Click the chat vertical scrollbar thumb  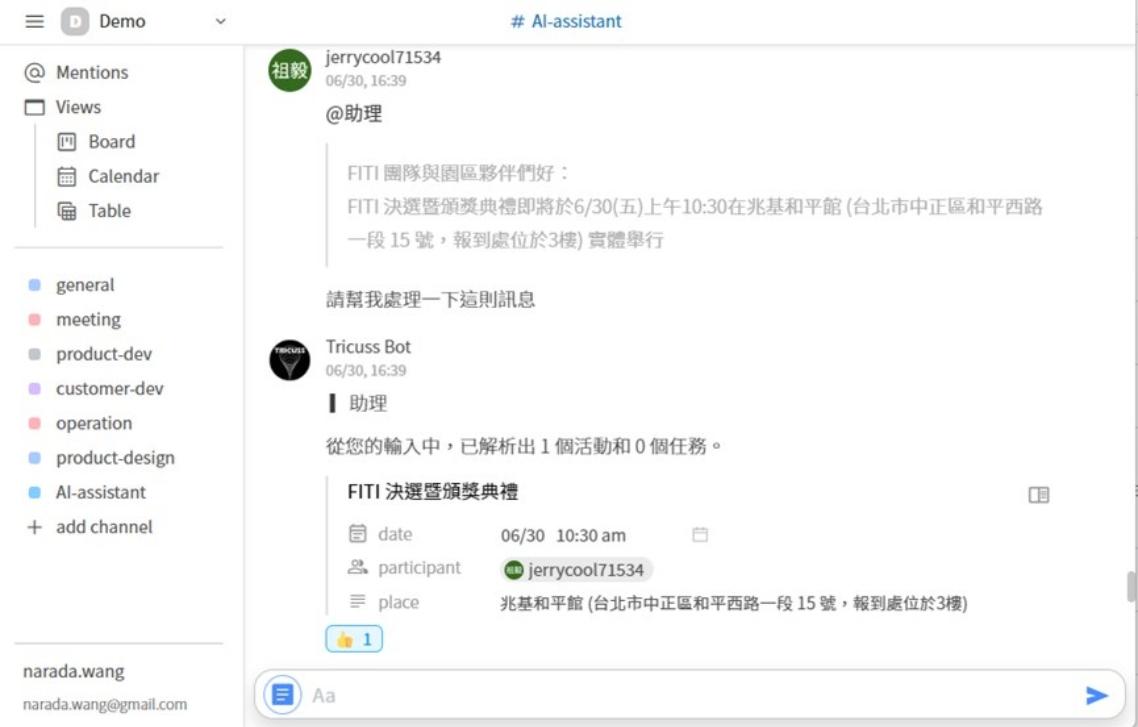coord(1131,586)
